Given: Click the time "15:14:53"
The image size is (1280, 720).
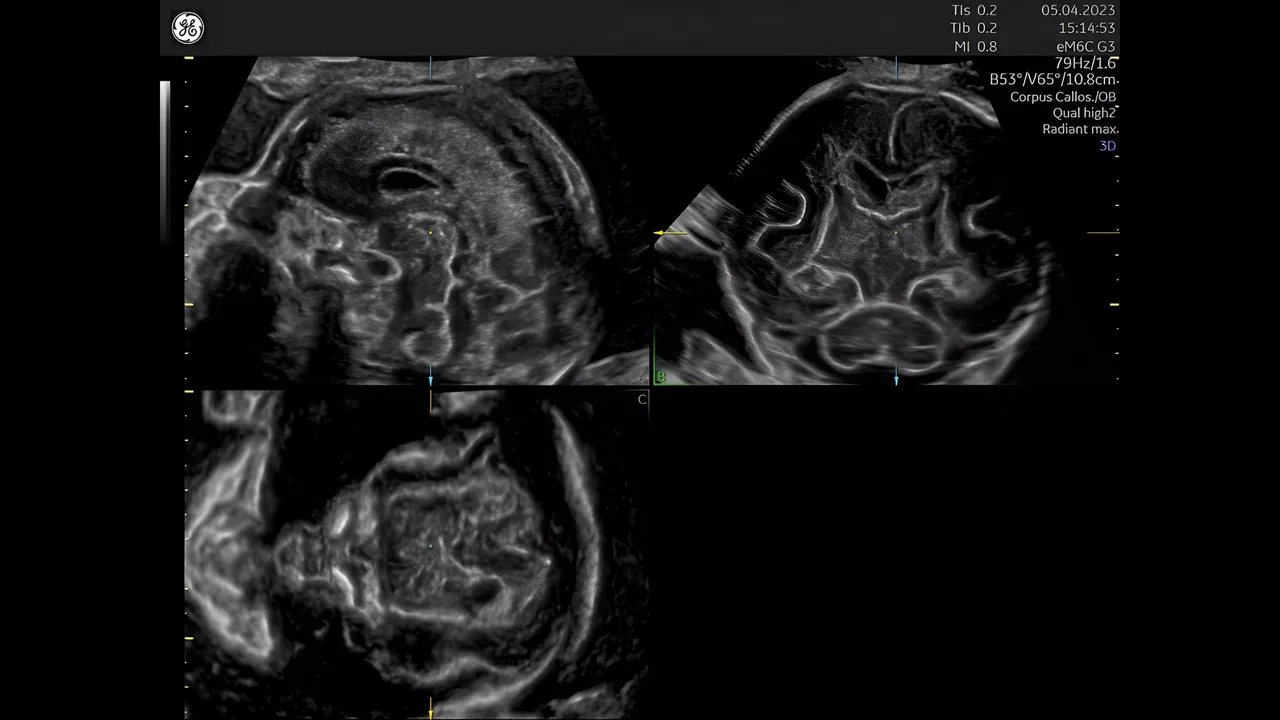Looking at the screenshot, I should tap(1088, 28).
